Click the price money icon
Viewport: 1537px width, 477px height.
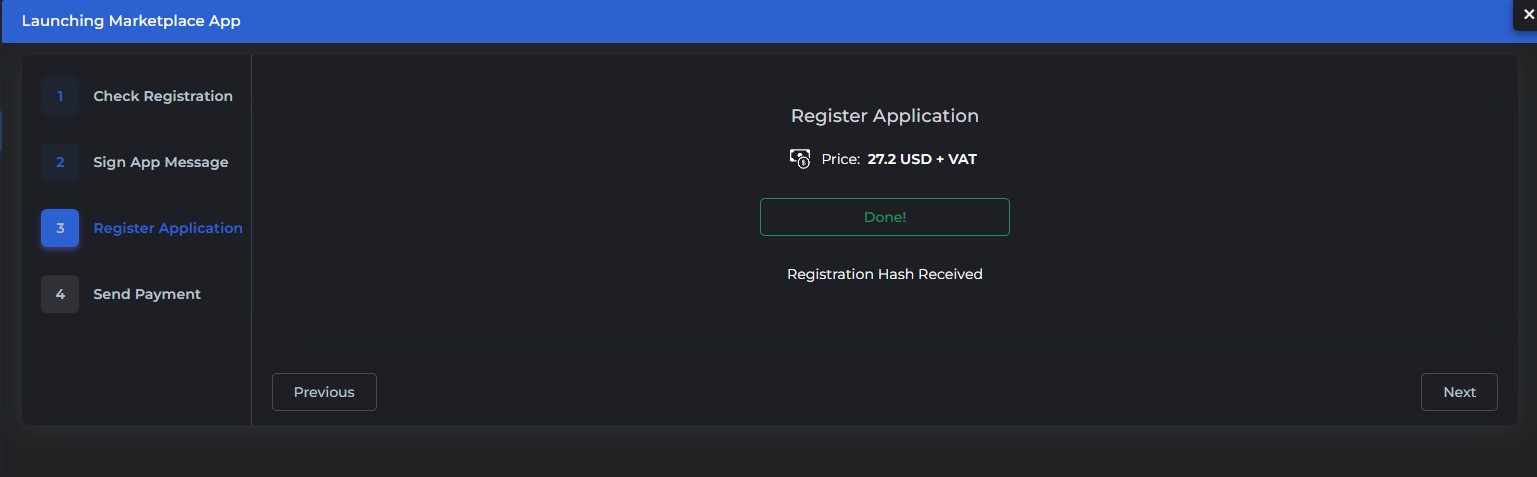click(x=800, y=158)
